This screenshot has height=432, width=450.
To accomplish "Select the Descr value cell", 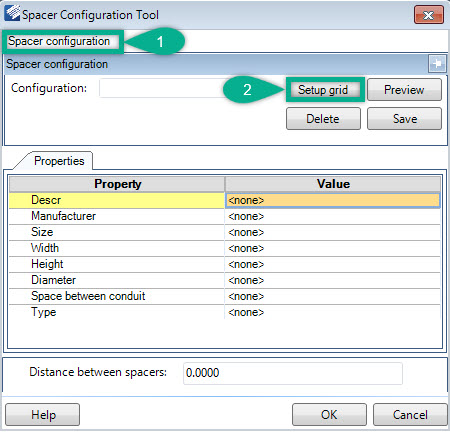I will [x=332, y=200].
